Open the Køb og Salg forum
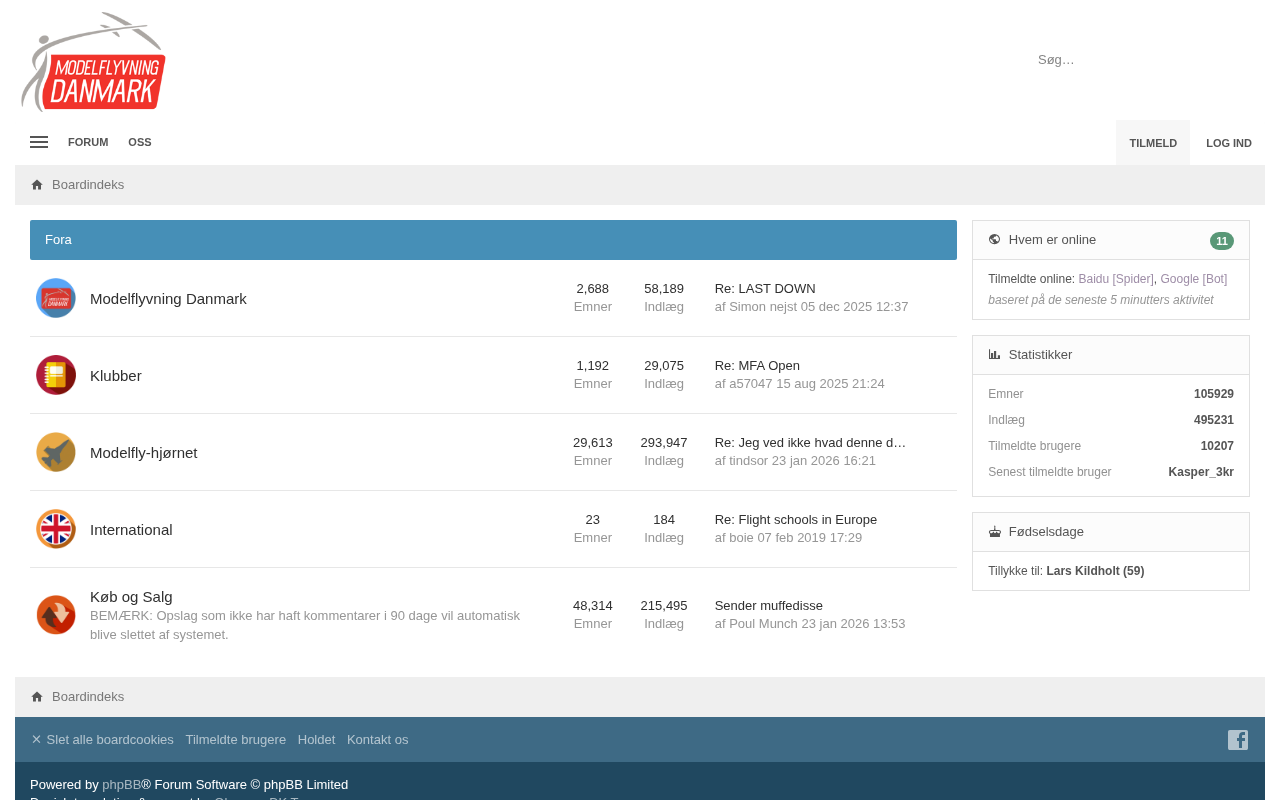Screen dimensions: 1280x800 [131, 596]
